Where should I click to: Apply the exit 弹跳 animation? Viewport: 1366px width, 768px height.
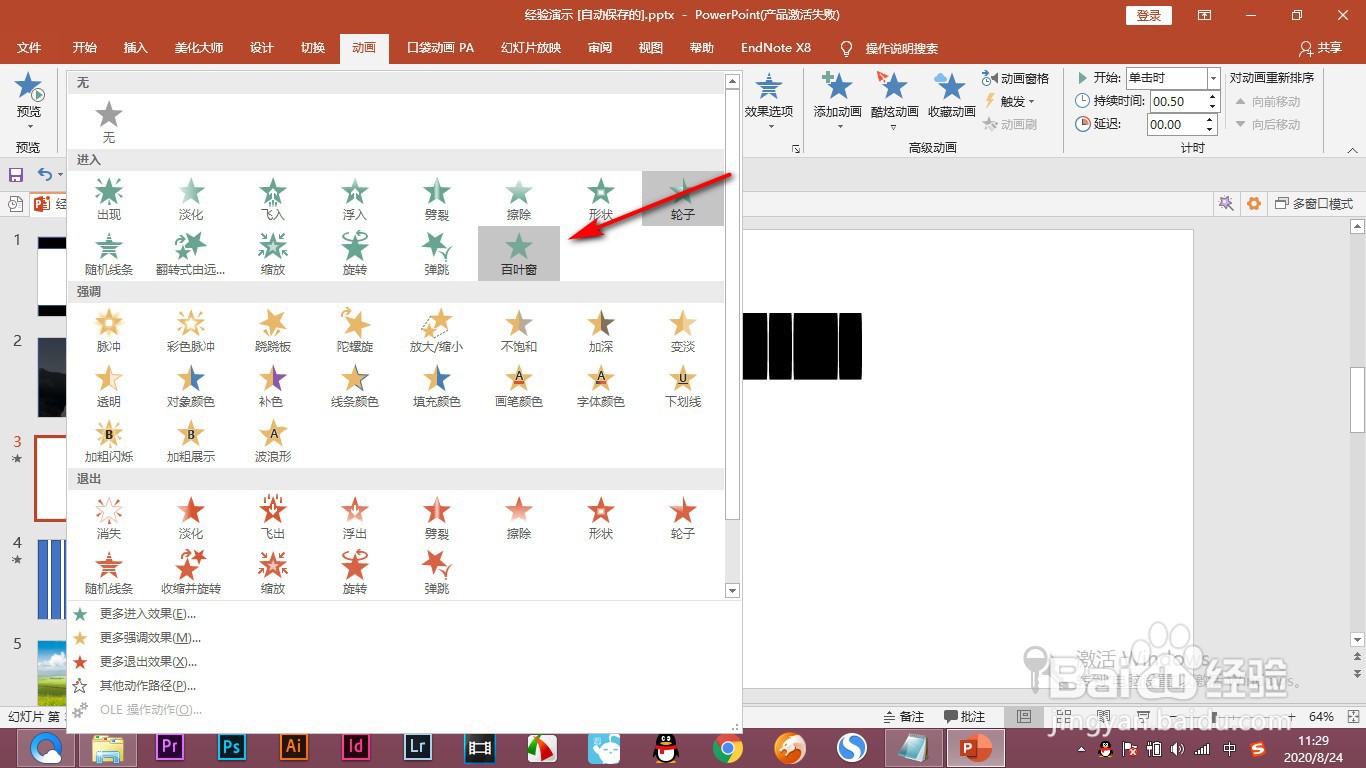click(437, 572)
